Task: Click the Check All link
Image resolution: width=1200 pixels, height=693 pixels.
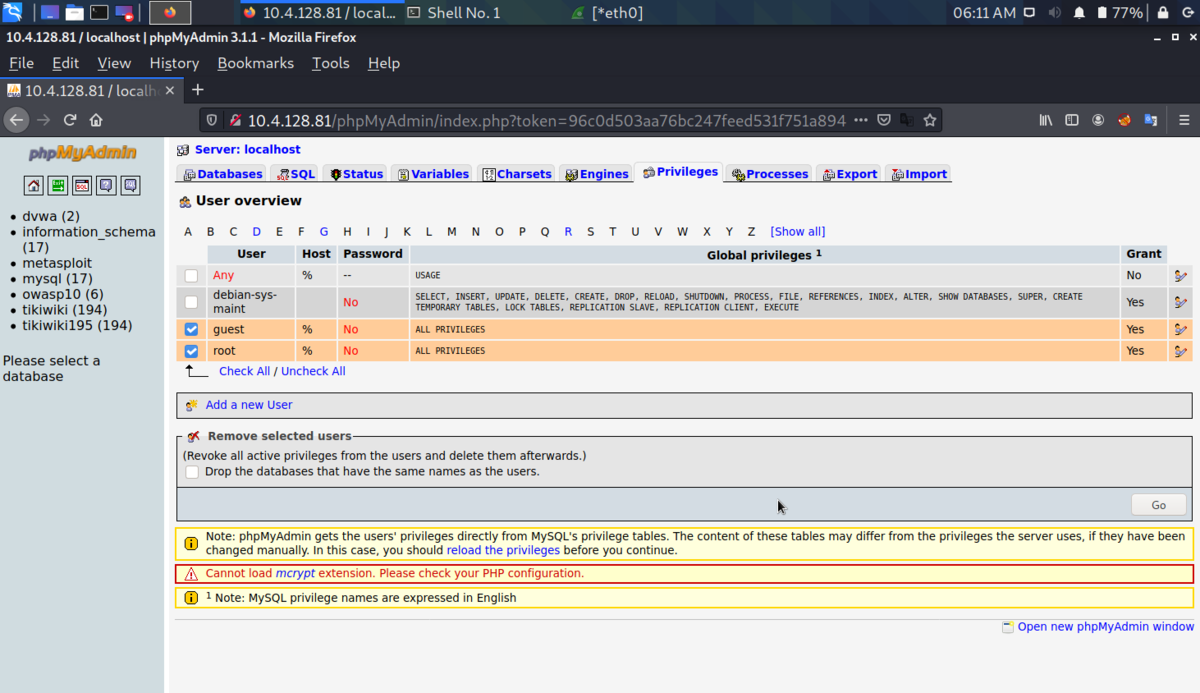Action: point(244,371)
